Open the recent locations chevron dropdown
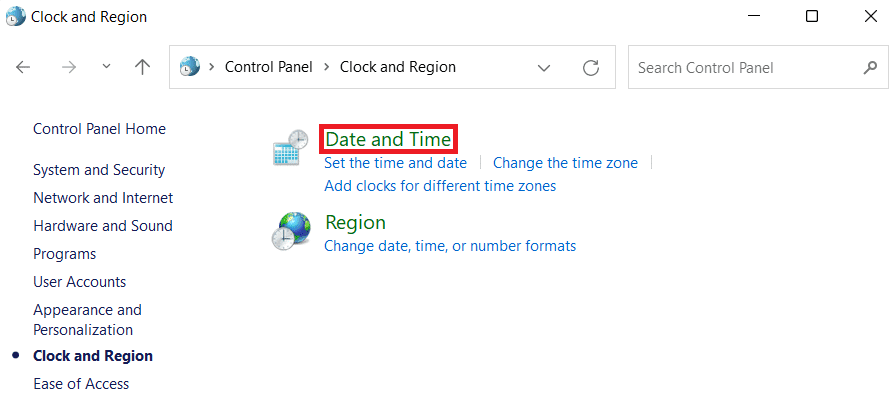Image resolution: width=896 pixels, height=402 pixels. (x=106, y=66)
